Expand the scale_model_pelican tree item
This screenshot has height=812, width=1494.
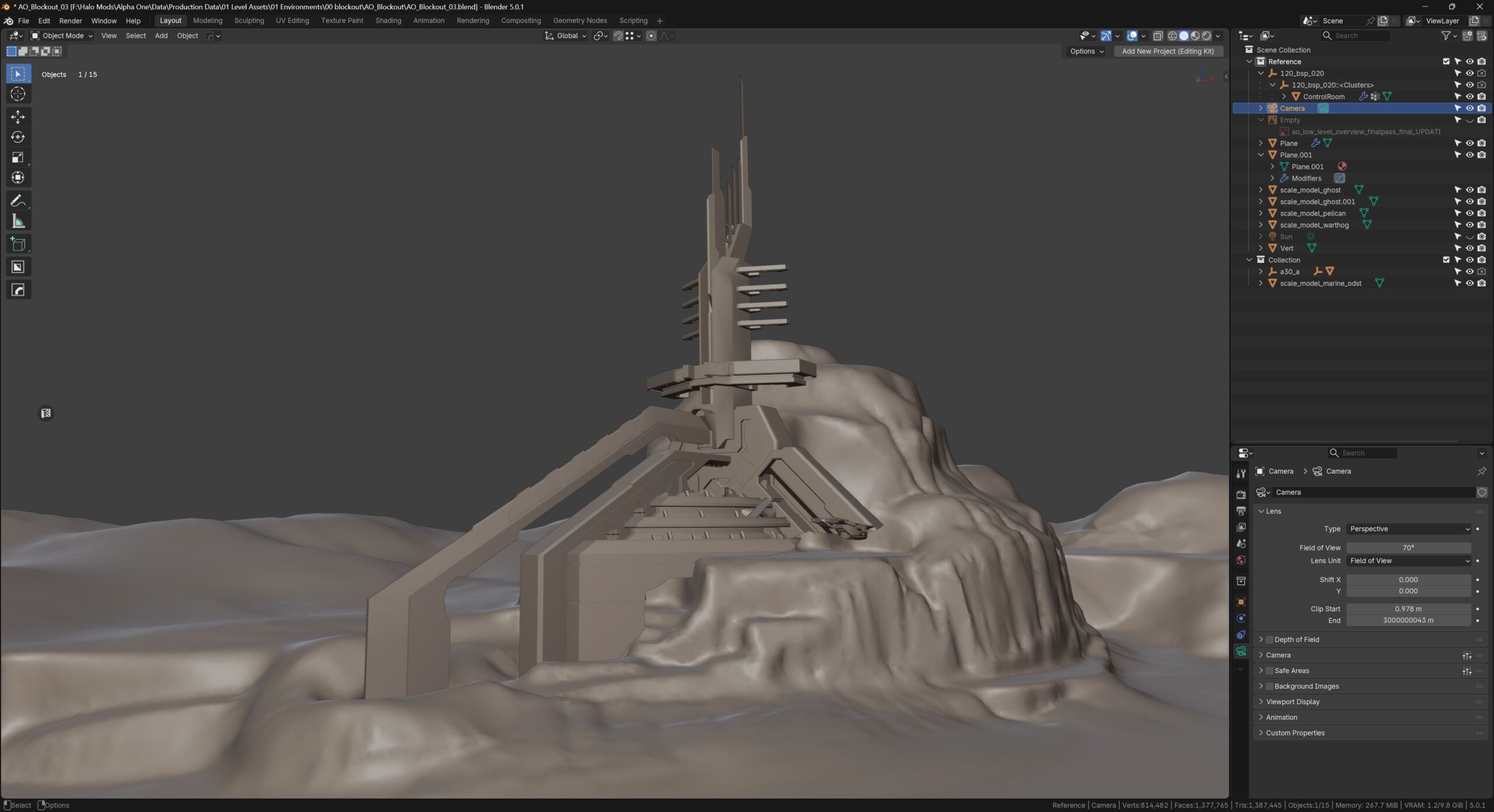[x=1261, y=213]
